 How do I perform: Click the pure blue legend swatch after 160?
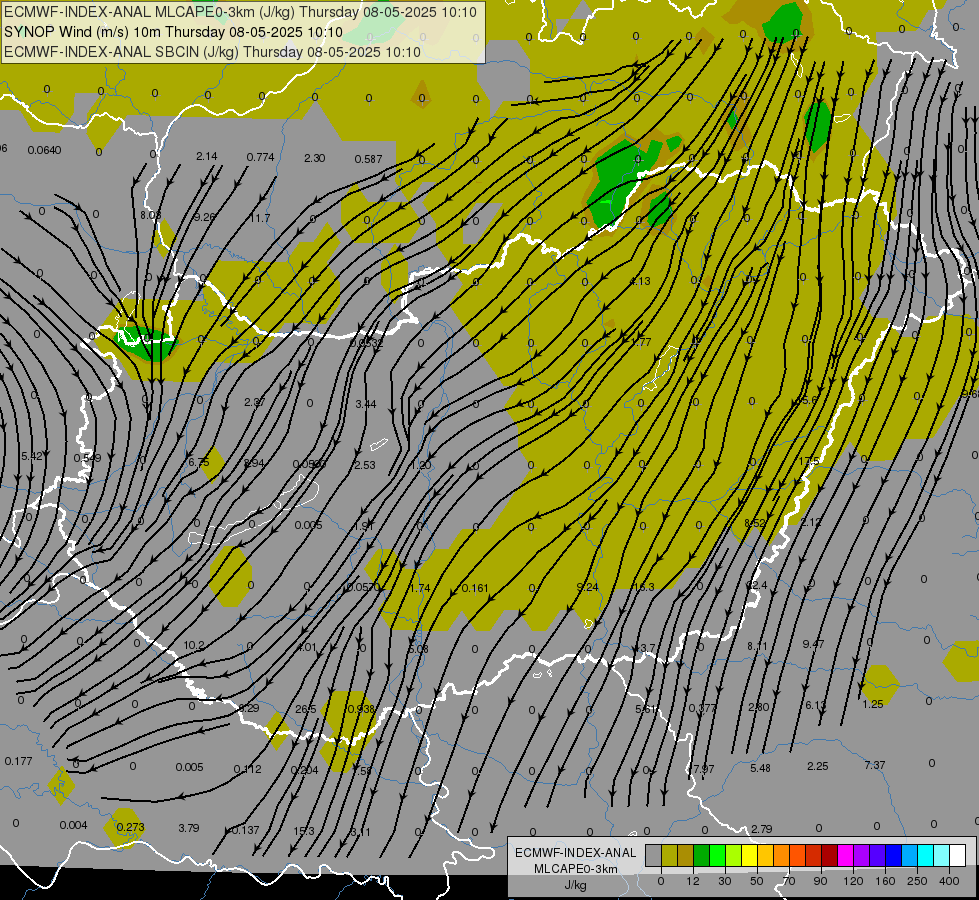point(894,855)
